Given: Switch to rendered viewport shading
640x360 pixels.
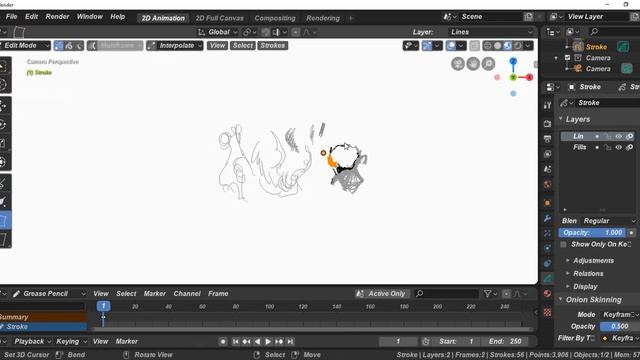Looking at the screenshot, I should coord(518,46).
